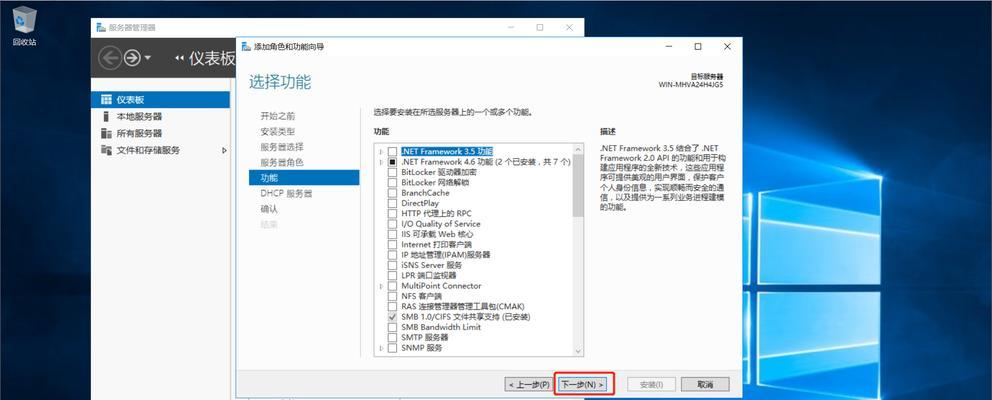This screenshot has height=400, width=992.
Task: Expand MultiPoint Connector tree node
Action: click(x=381, y=286)
